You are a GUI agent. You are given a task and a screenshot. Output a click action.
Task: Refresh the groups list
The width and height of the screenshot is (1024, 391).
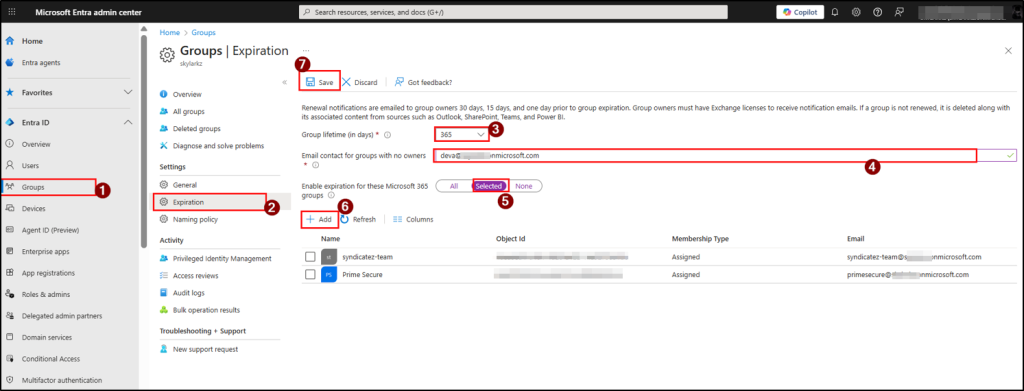click(358, 219)
